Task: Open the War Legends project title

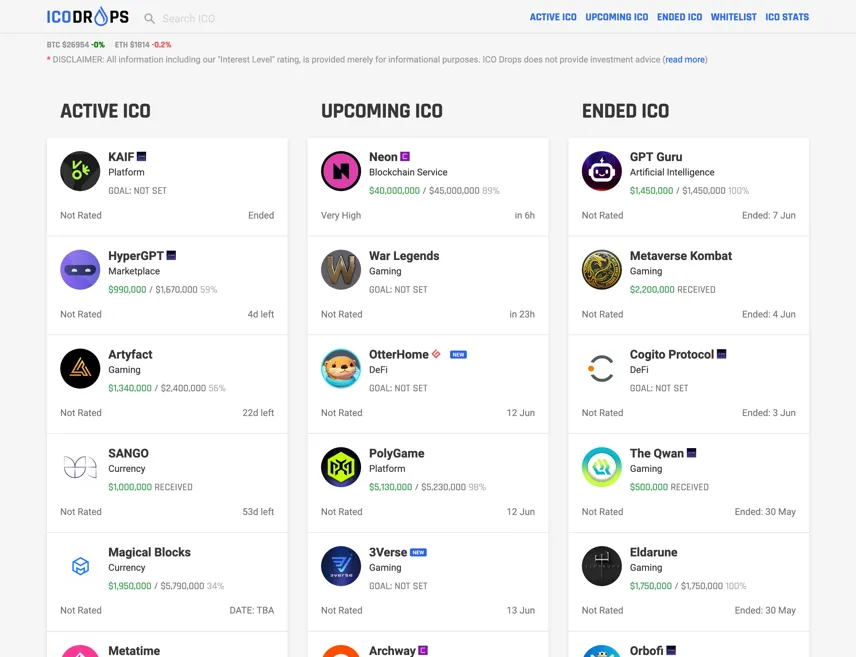Action: click(404, 256)
